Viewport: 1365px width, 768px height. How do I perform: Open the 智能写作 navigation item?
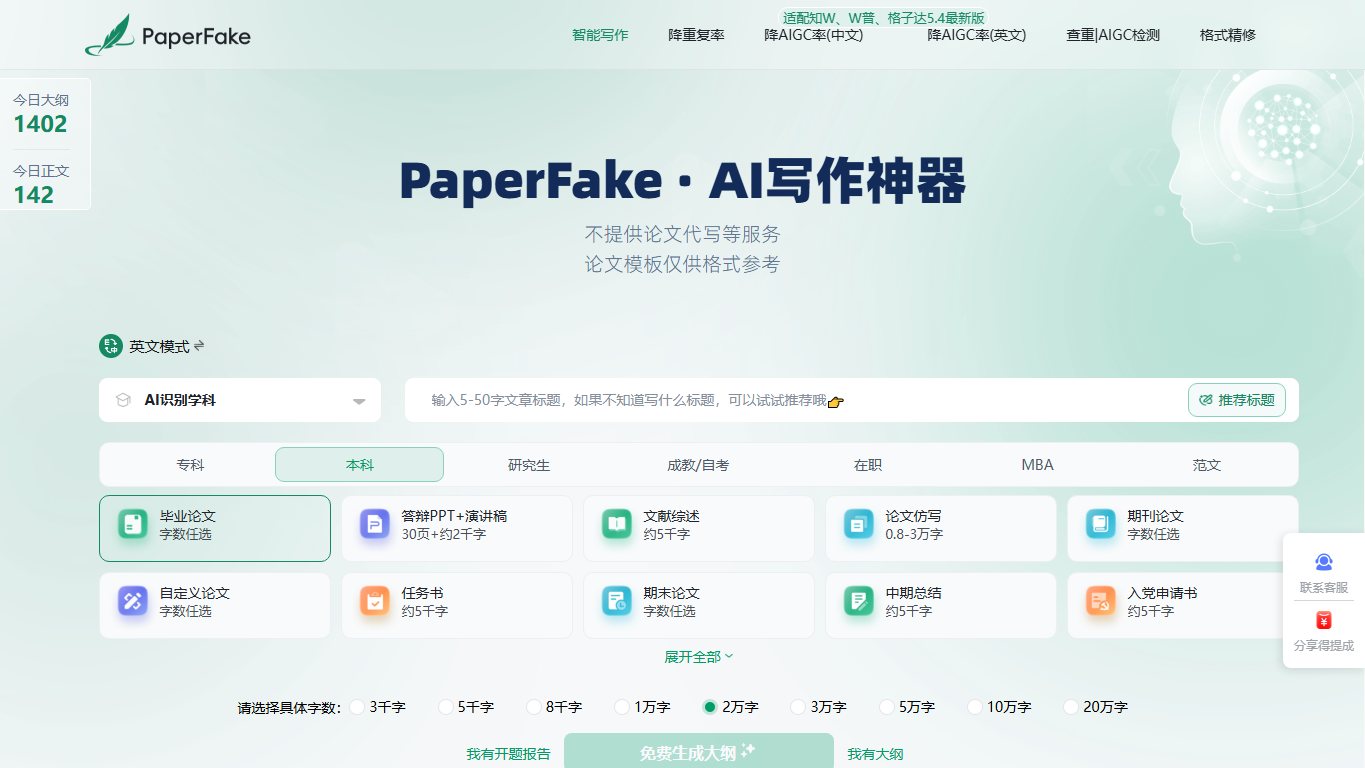(600, 35)
